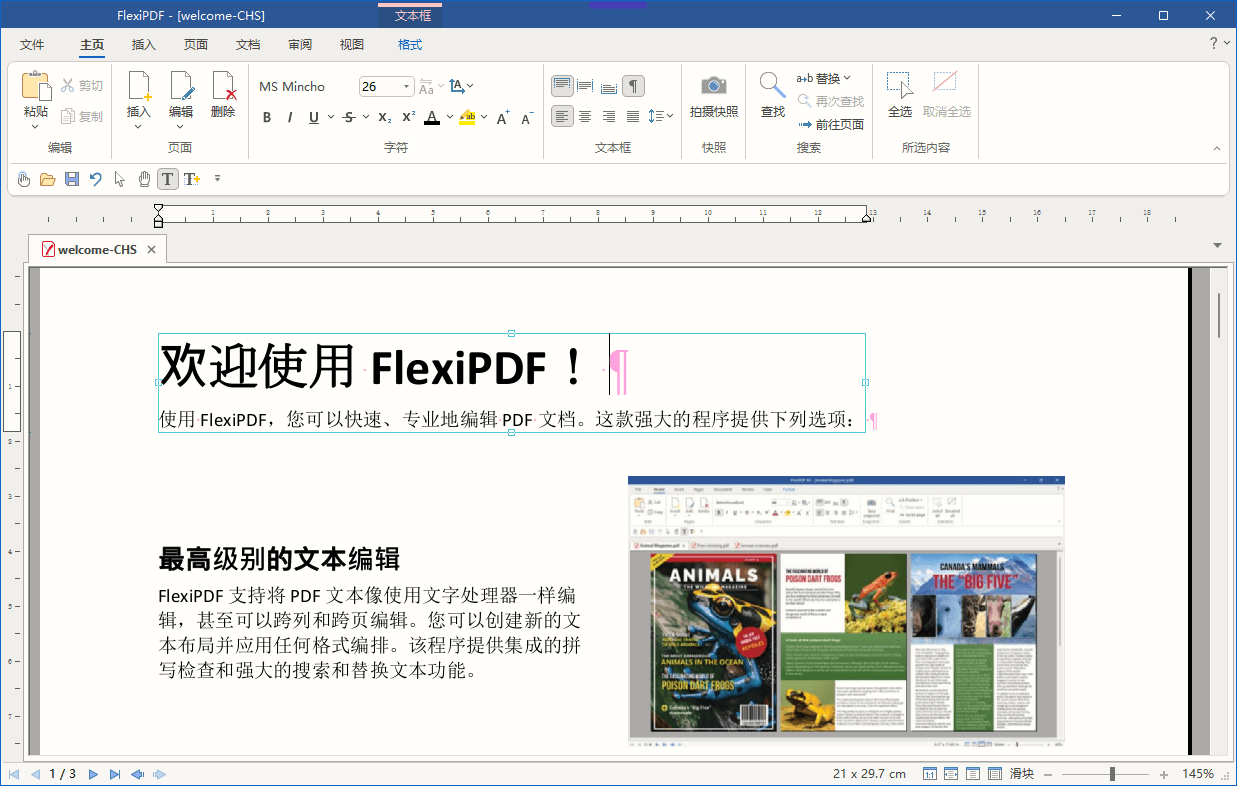The width and height of the screenshot is (1238, 787).
Task: Click the plus button to zoom in
Action: [1164, 775]
